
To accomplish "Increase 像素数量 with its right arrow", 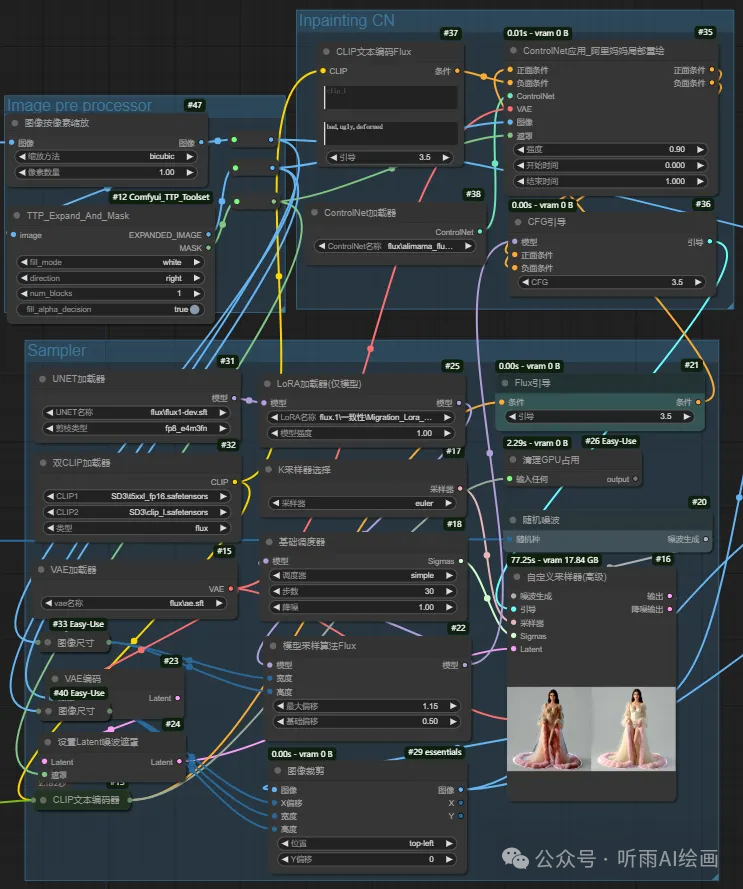I will pyautogui.click(x=189, y=172).
